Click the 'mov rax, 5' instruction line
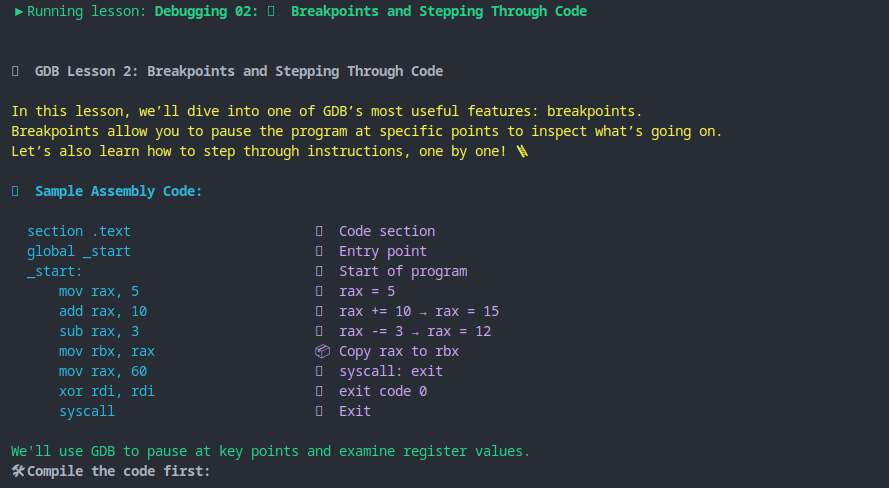 click(x=99, y=291)
